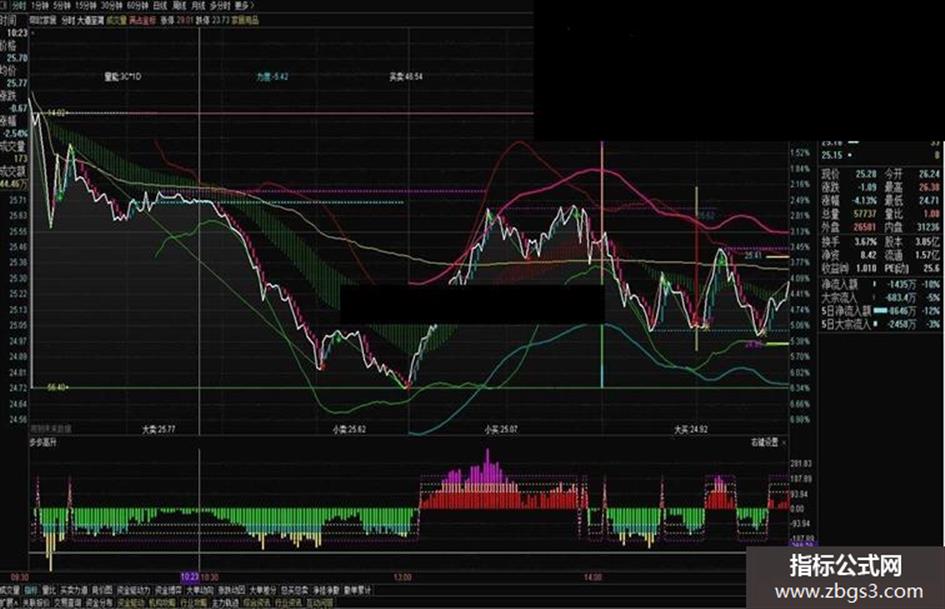Open 关联报价 on the lower bottom row
This screenshot has width=945, height=609.
click(36, 602)
